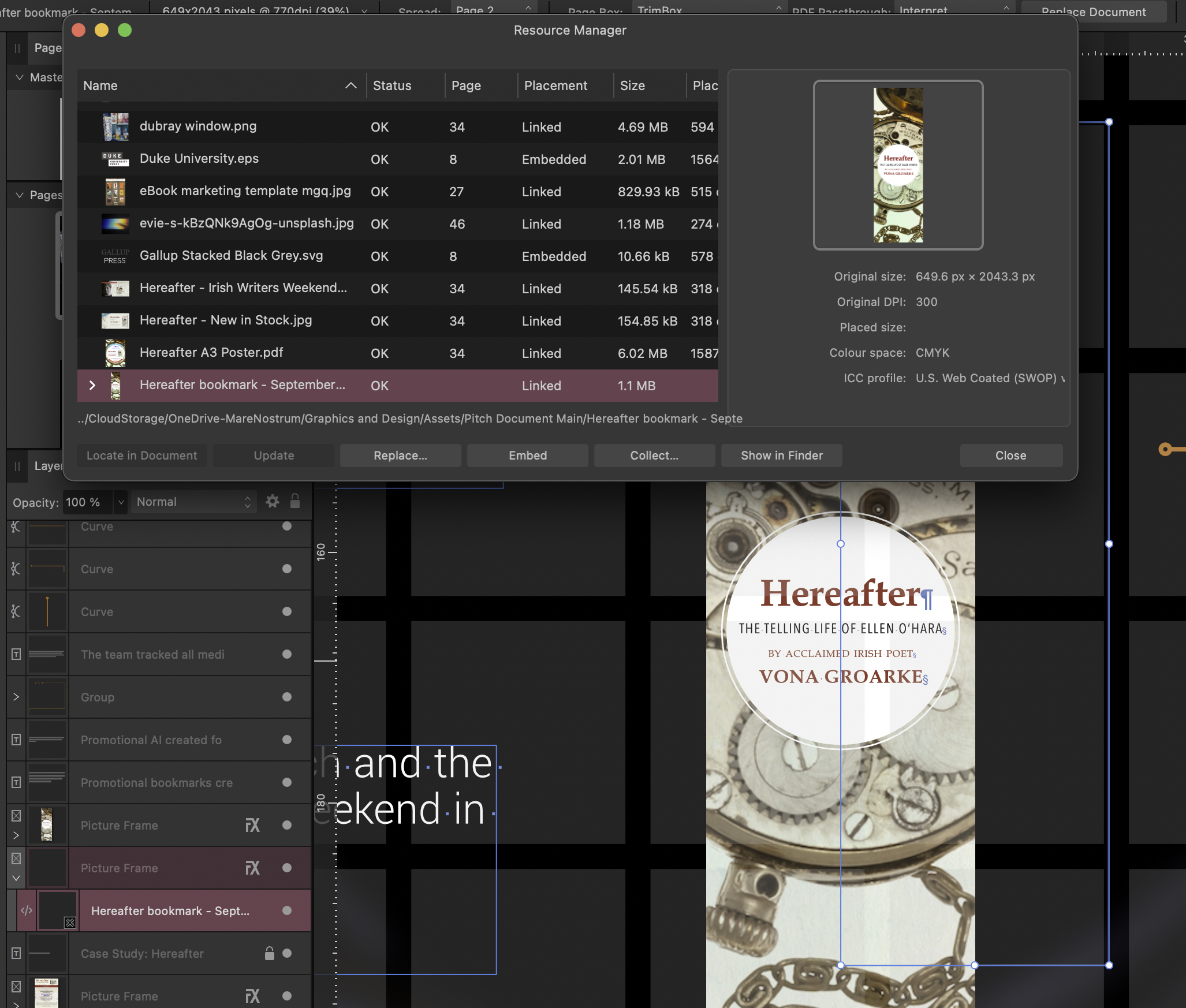Image resolution: width=1186 pixels, height=1008 pixels.
Task: Click the curve icon of the top Curve layer
Action: (16, 526)
